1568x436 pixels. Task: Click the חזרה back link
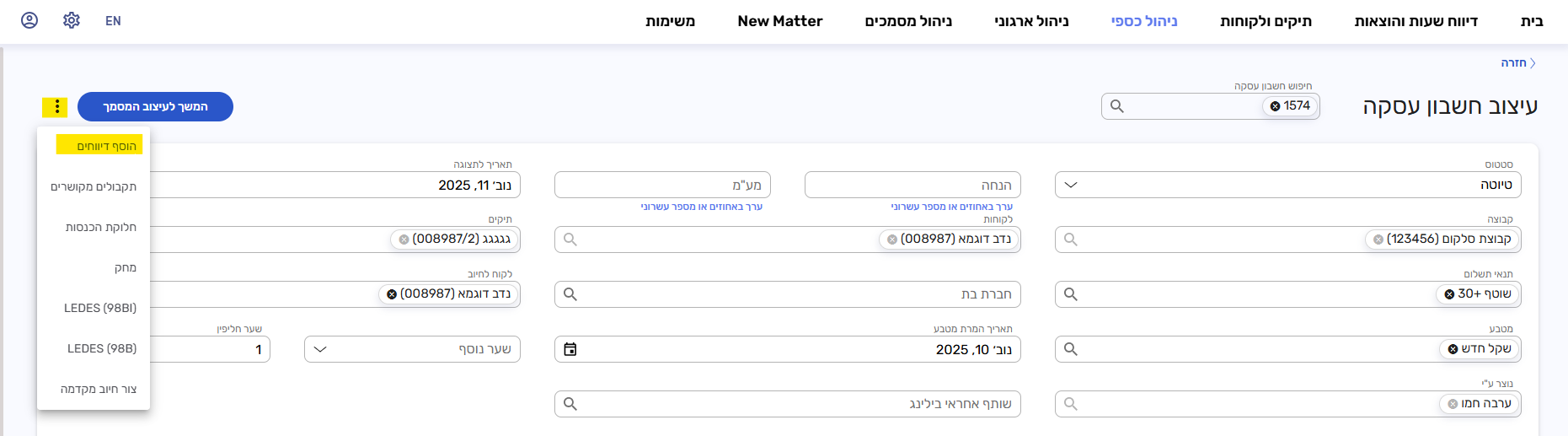click(1517, 63)
